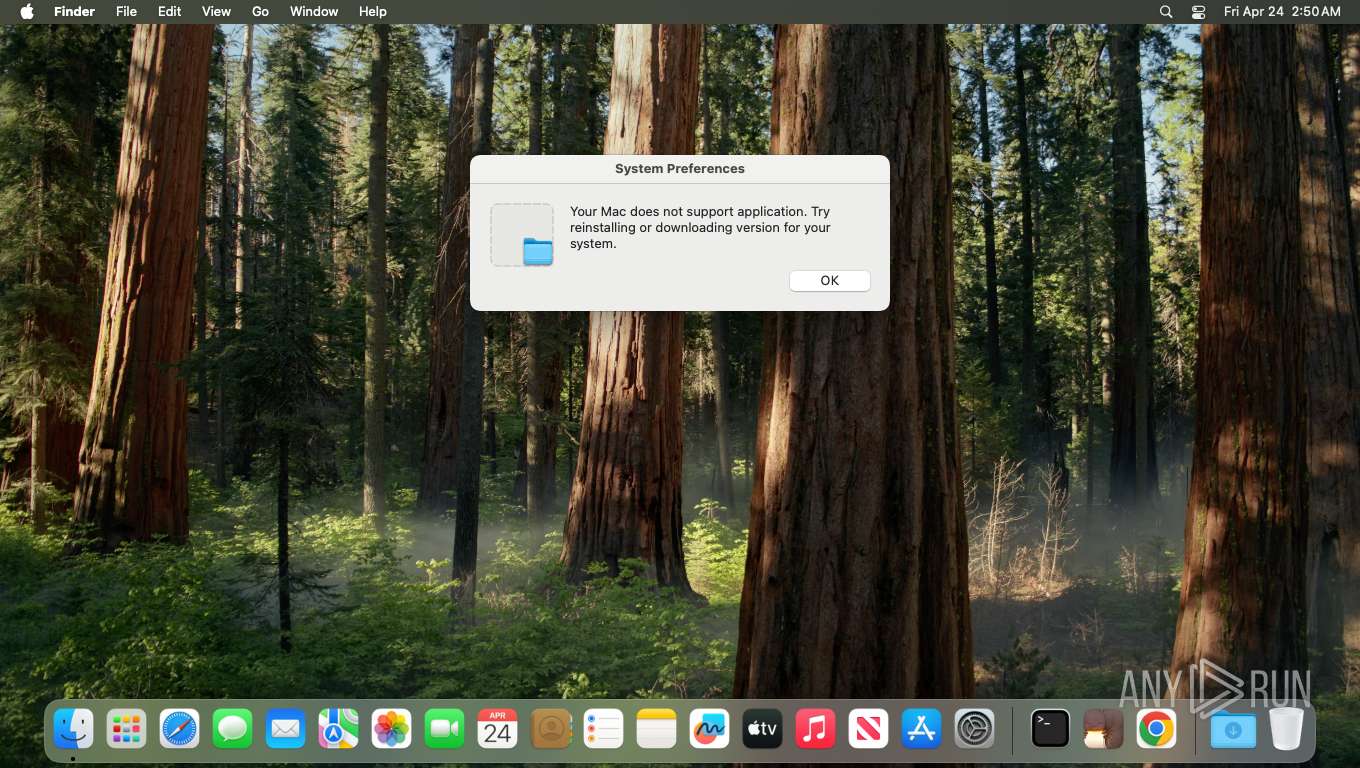The width and height of the screenshot is (1360, 768).
Task: Open Spotlight search in the menu bar
Action: tap(1166, 12)
